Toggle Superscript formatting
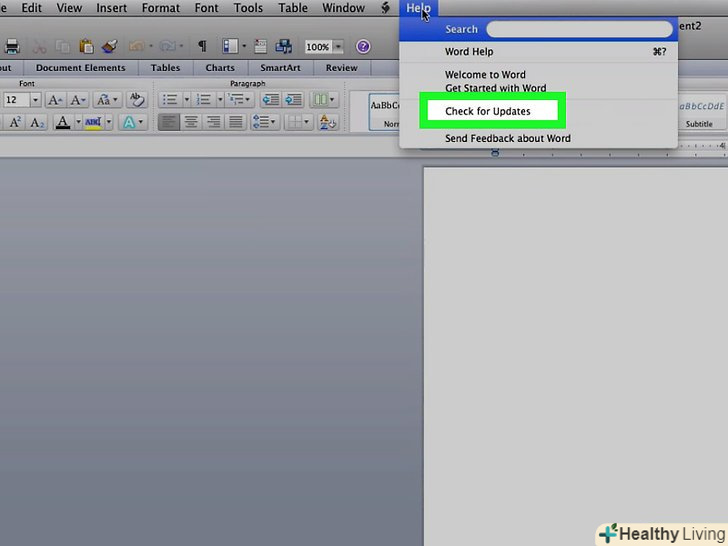Screen dimensions: 728x546 (x=15, y=123)
